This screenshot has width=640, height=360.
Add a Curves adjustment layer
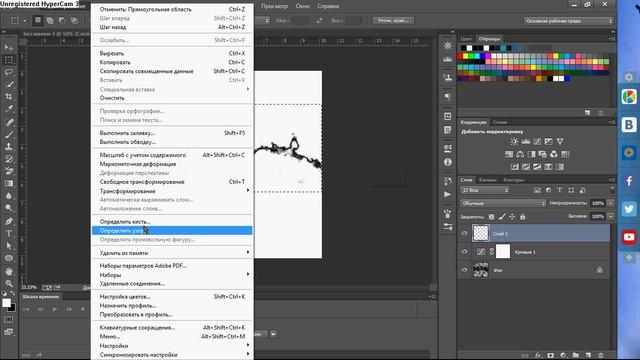point(537,141)
